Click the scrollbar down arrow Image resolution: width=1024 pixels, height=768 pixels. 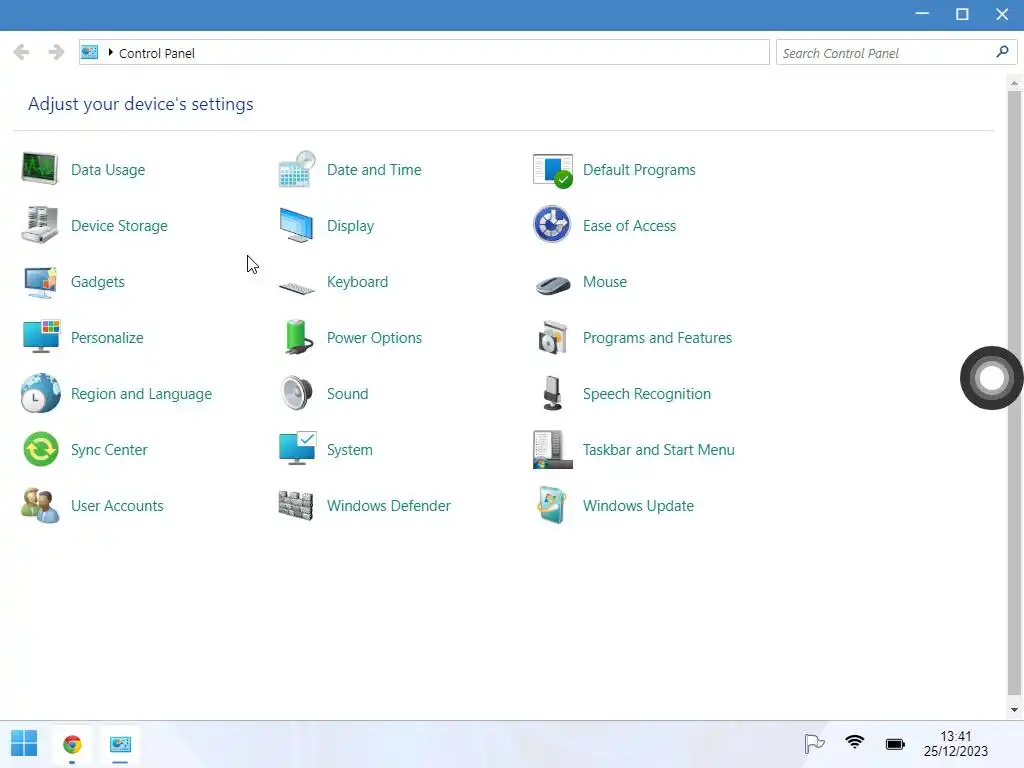1014,710
